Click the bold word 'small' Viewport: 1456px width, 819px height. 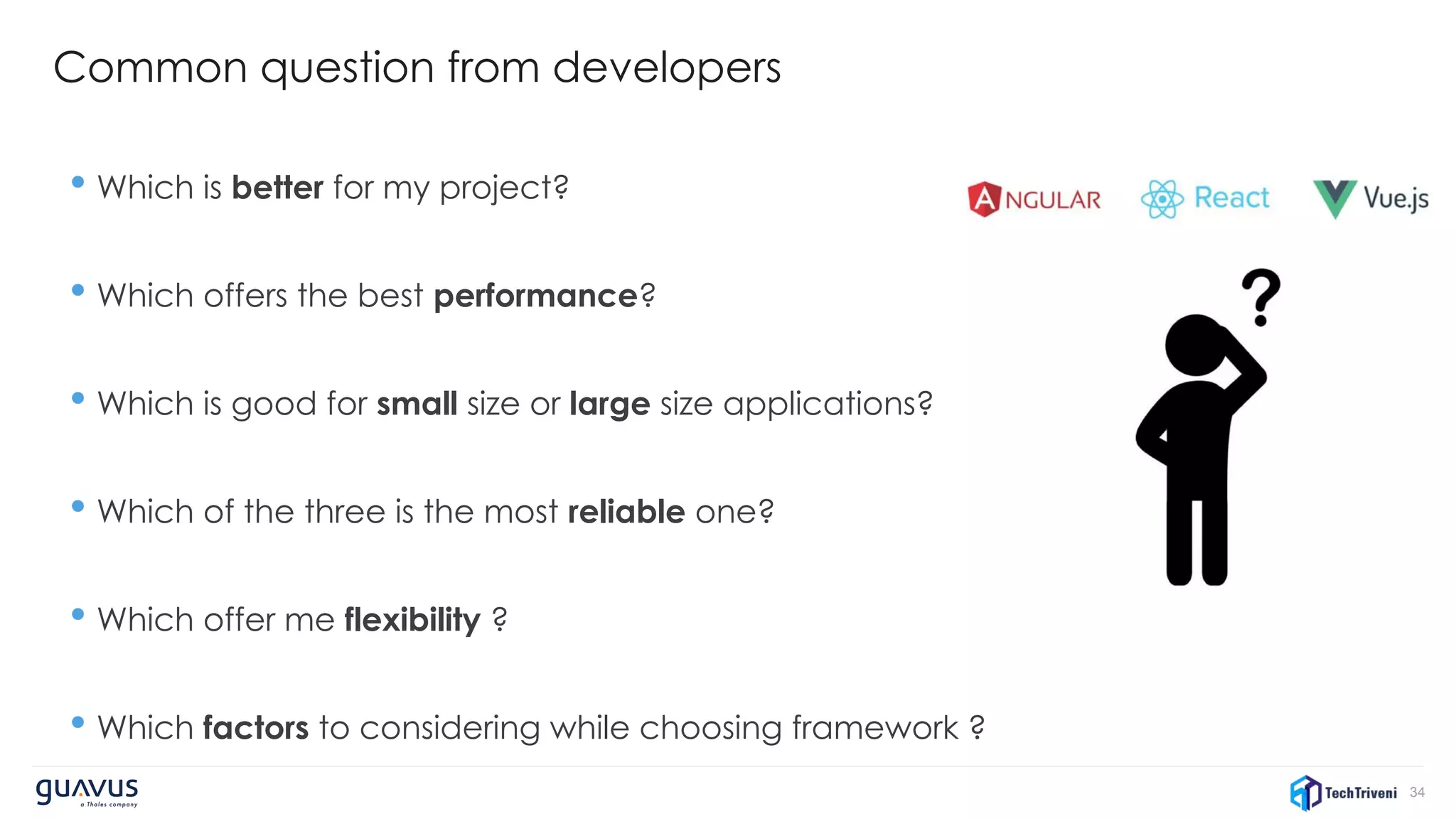tap(417, 404)
